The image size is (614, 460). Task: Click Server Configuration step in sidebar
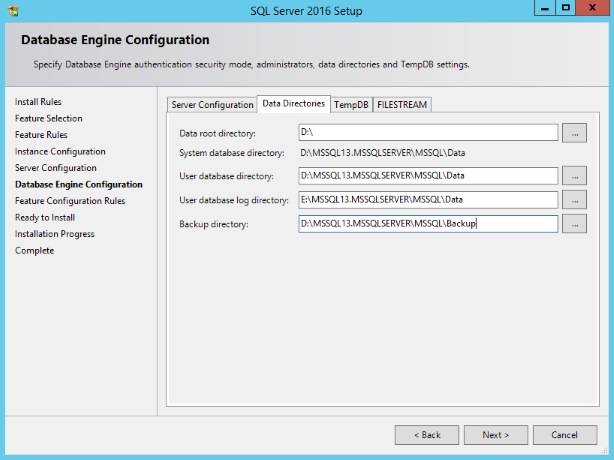pyautogui.click(x=56, y=168)
